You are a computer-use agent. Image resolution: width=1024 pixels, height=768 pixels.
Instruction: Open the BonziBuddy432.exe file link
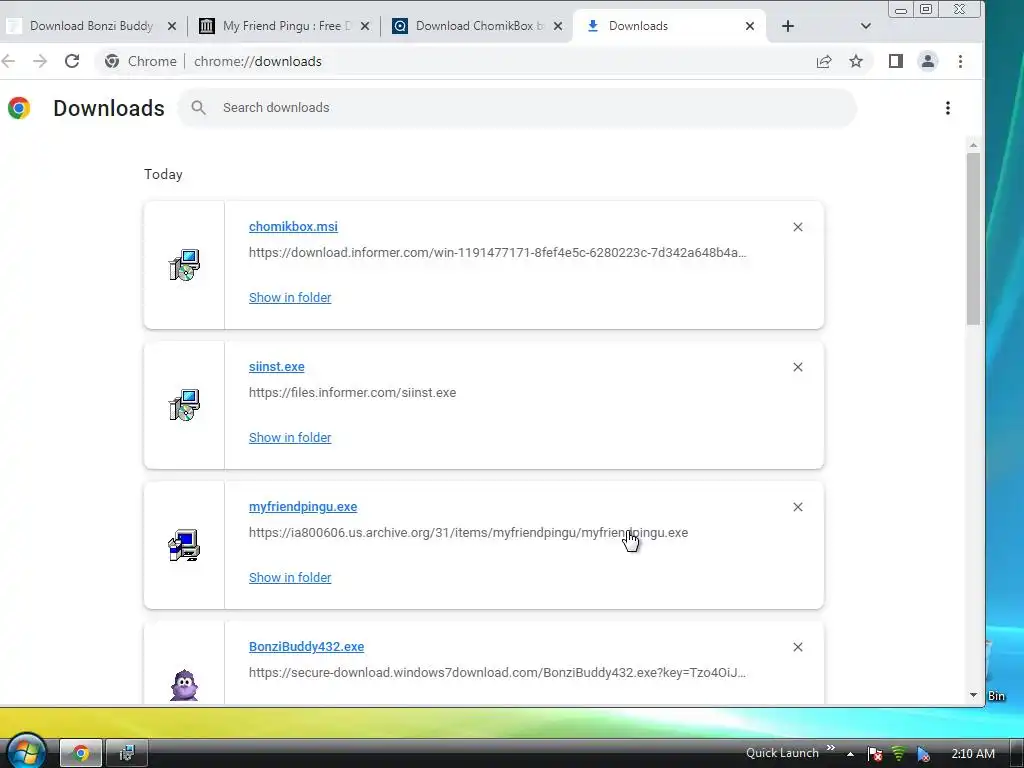click(x=306, y=647)
